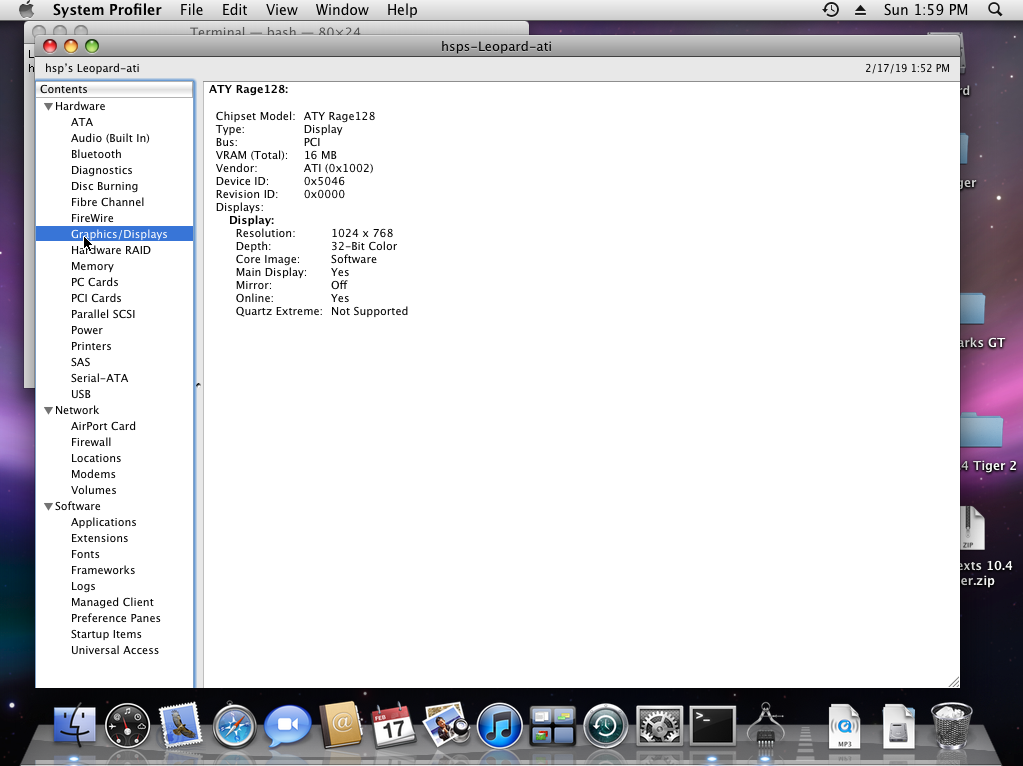Click ATY Rage128 Chipset Model value

click(x=339, y=116)
